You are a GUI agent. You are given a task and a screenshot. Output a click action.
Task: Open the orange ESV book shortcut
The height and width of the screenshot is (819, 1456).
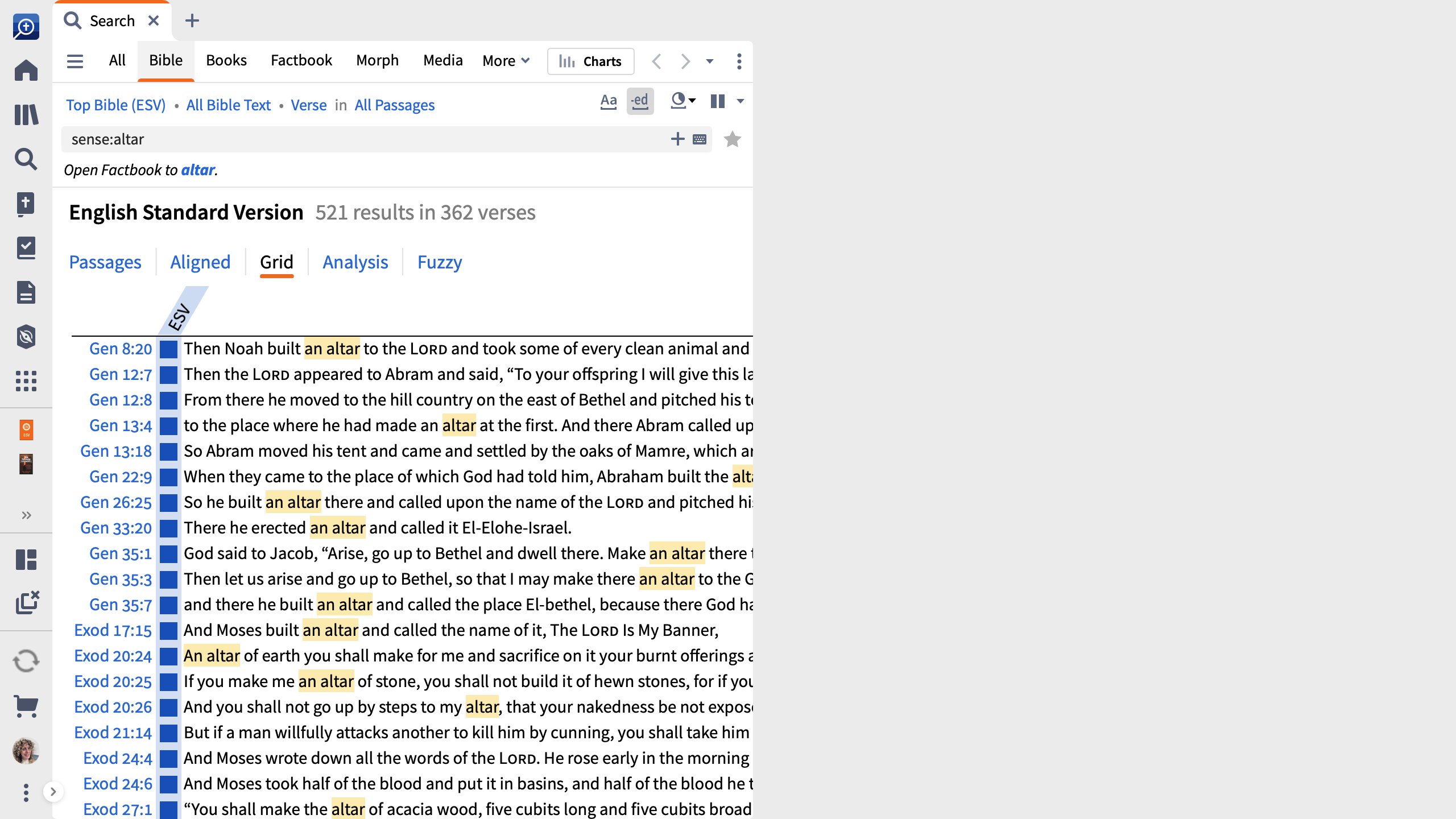26,430
